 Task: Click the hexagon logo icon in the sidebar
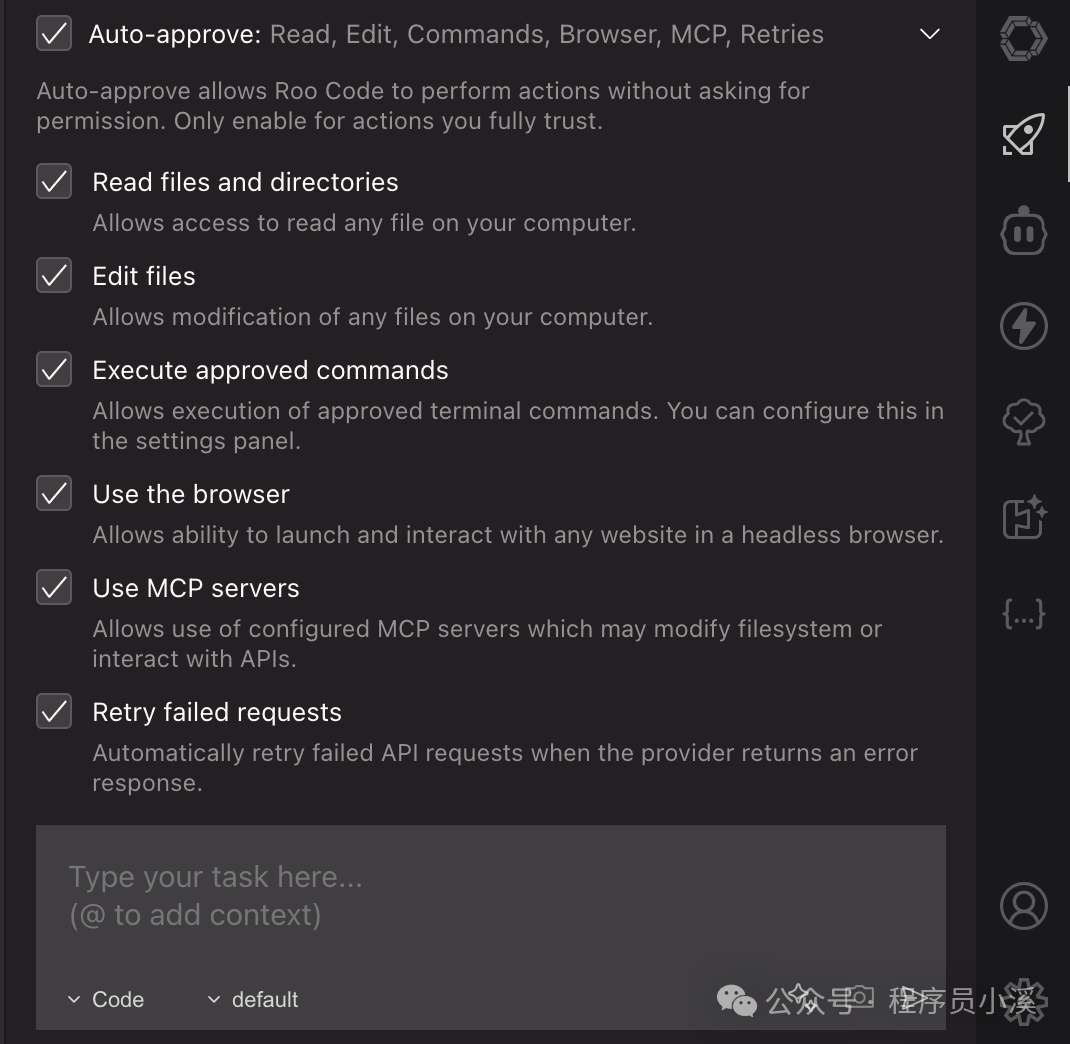pyautogui.click(x=1023, y=40)
